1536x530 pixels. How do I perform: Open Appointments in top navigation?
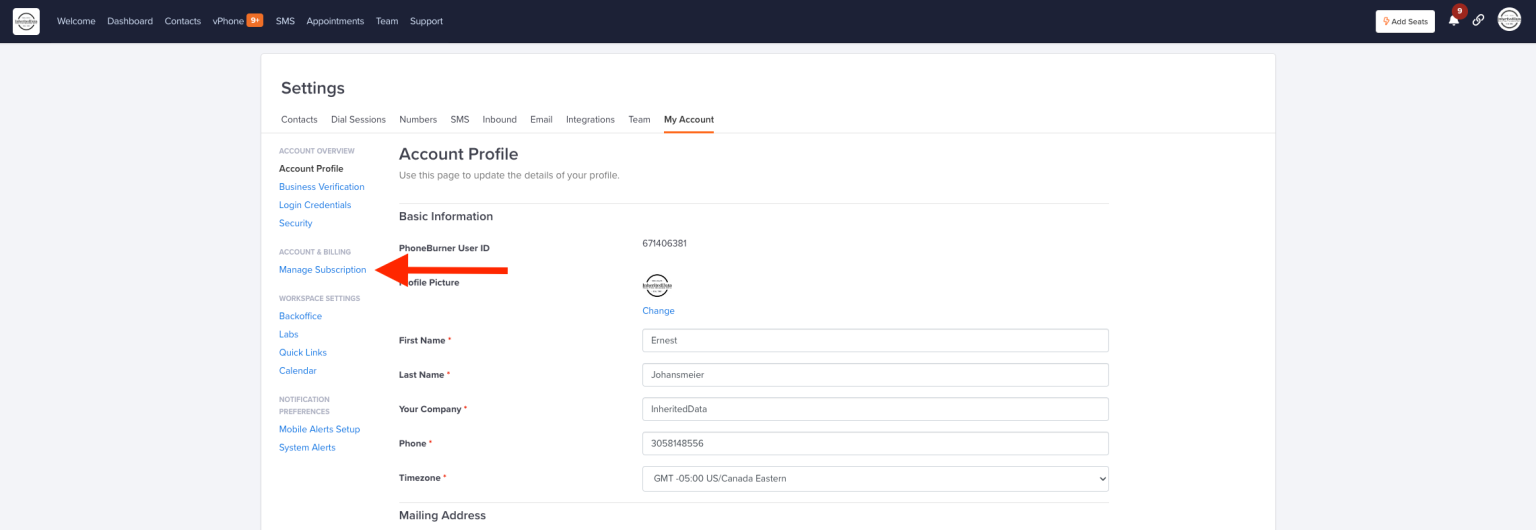coord(335,21)
